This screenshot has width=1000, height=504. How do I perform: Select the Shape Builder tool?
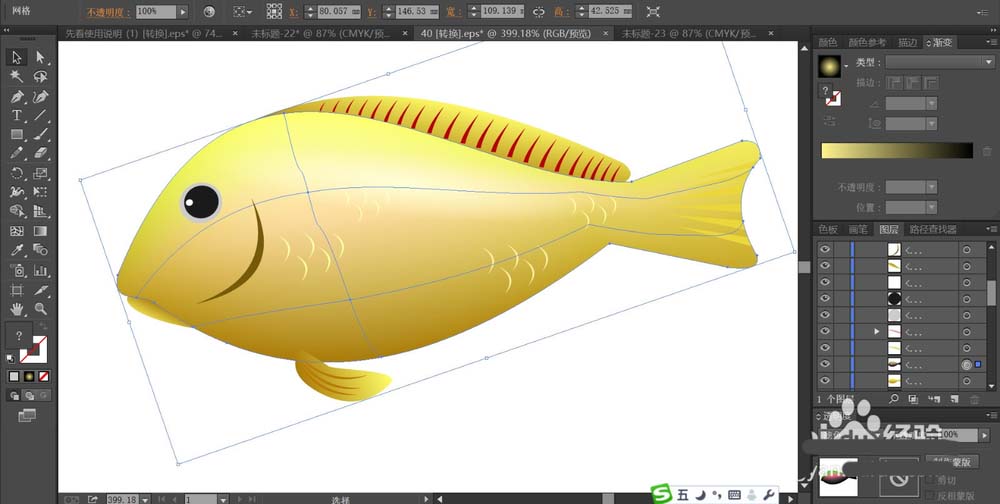pos(17,211)
